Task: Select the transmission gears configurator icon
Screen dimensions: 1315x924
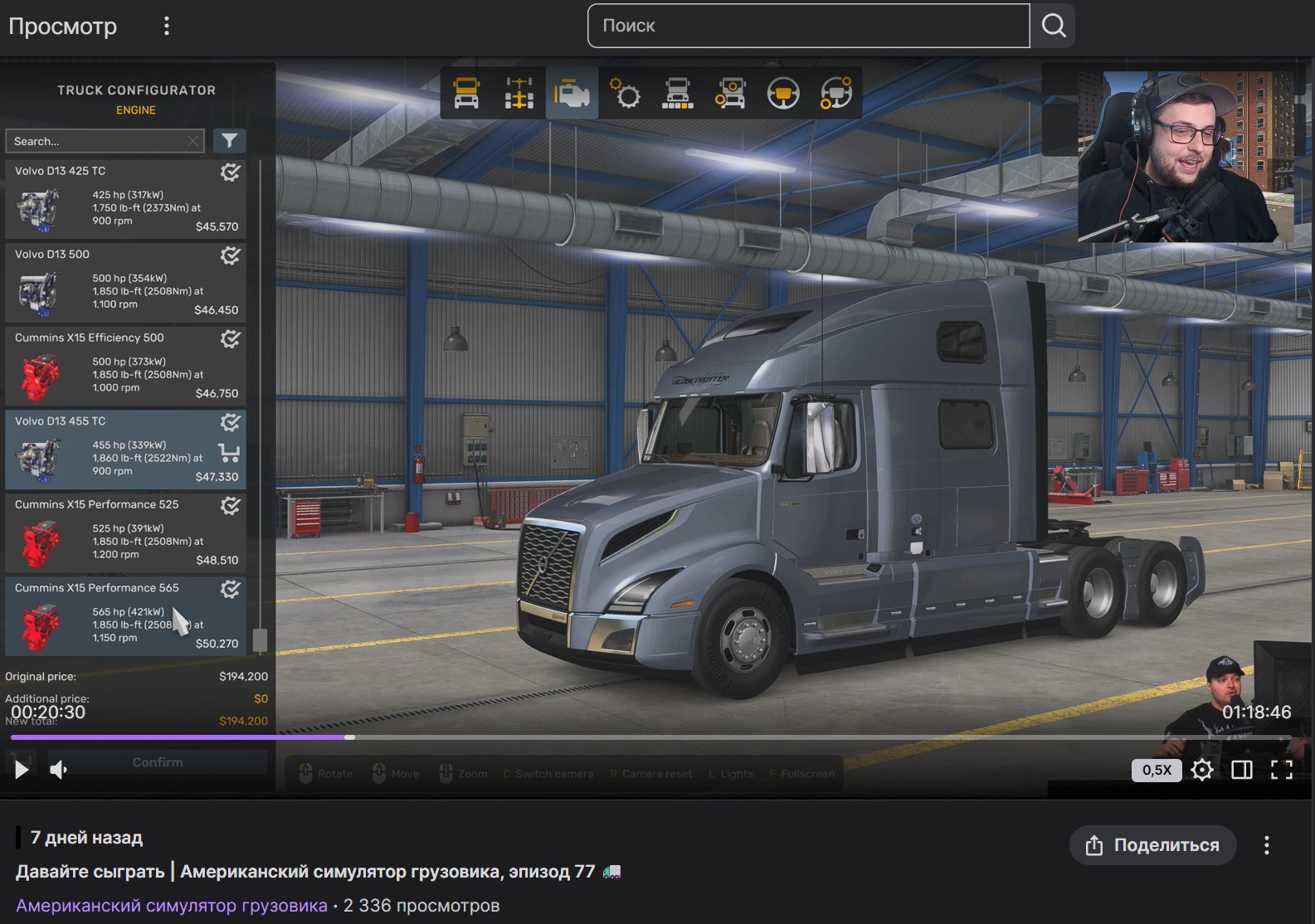Action: (x=625, y=93)
